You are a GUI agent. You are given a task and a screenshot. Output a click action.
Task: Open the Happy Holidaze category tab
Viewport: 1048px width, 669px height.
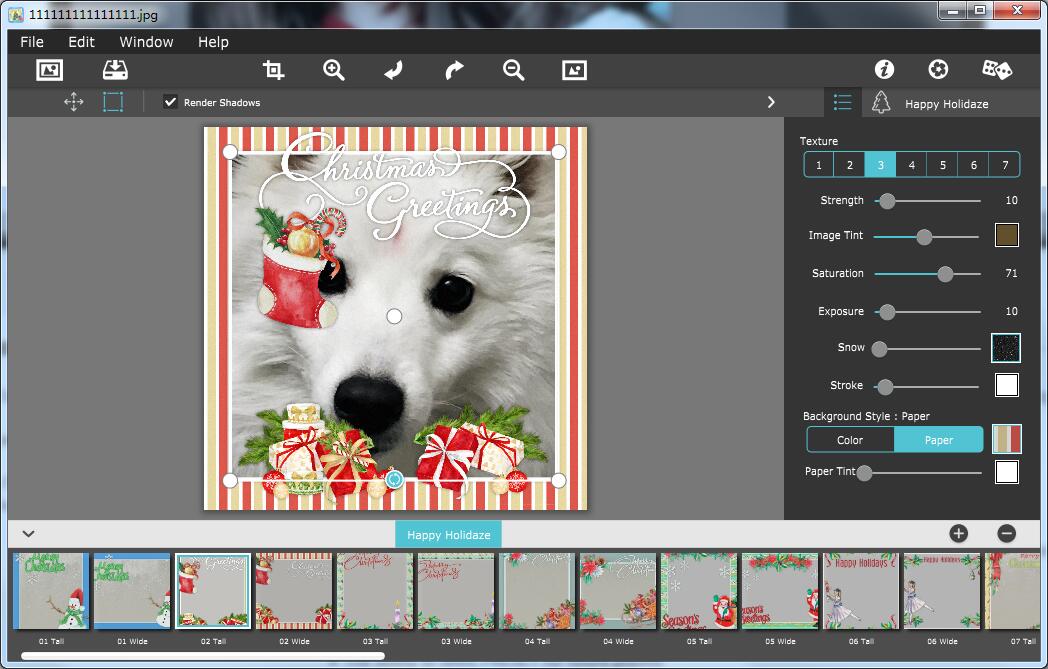(448, 534)
